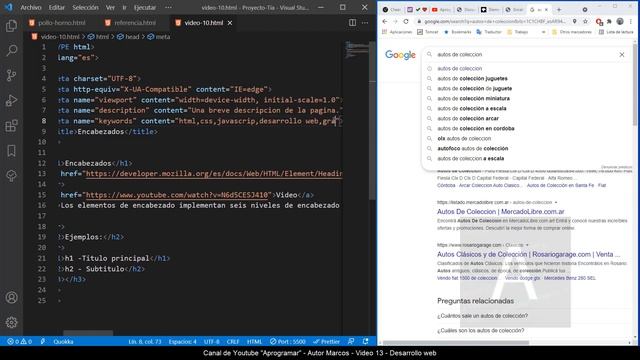Open the Chrome three-dot menu
This screenshot has height=360, width=640.
point(631,21)
